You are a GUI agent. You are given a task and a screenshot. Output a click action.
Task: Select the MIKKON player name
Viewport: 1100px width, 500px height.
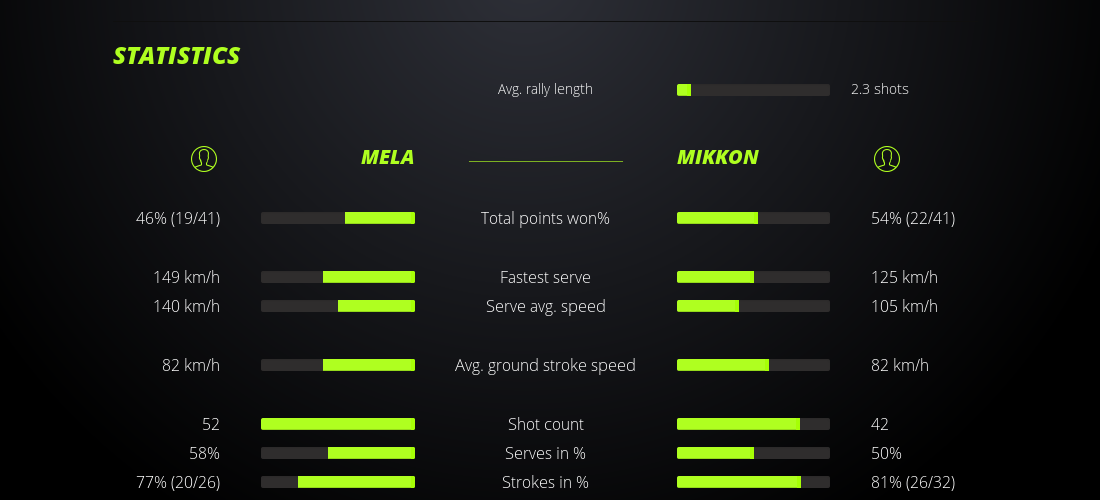pos(717,157)
